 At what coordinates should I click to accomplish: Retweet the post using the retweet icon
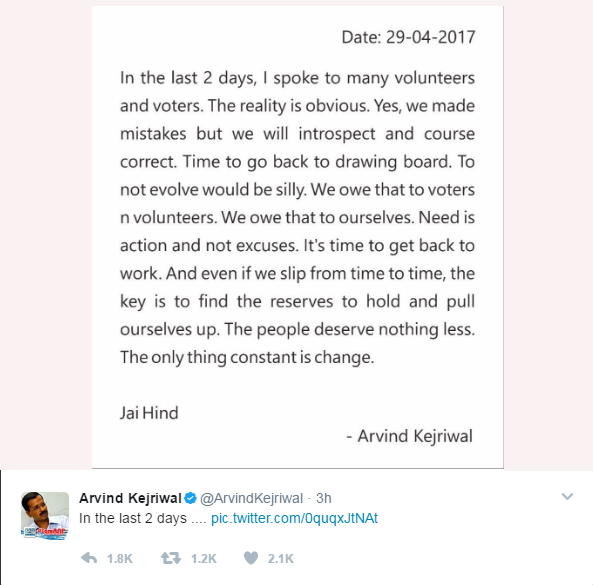(171, 558)
